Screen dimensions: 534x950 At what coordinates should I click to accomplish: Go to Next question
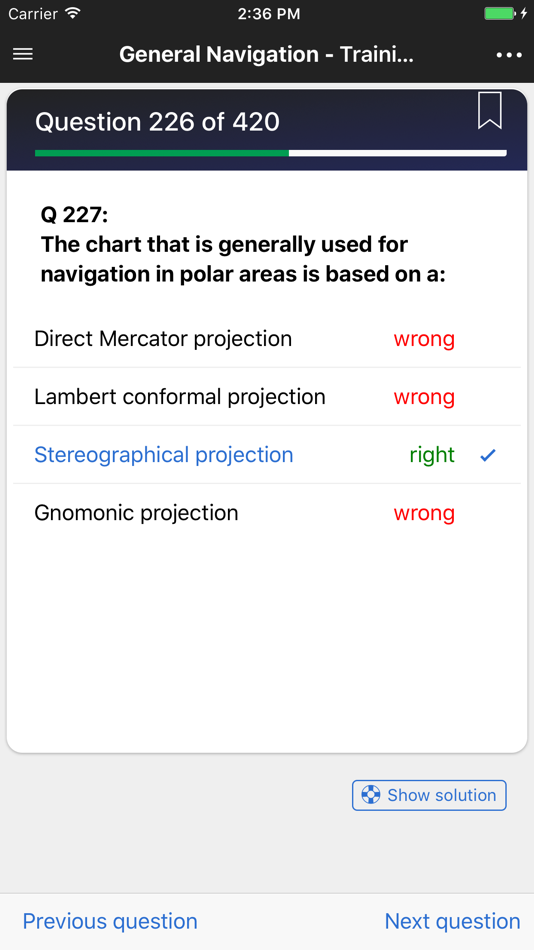click(x=452, y=921)
